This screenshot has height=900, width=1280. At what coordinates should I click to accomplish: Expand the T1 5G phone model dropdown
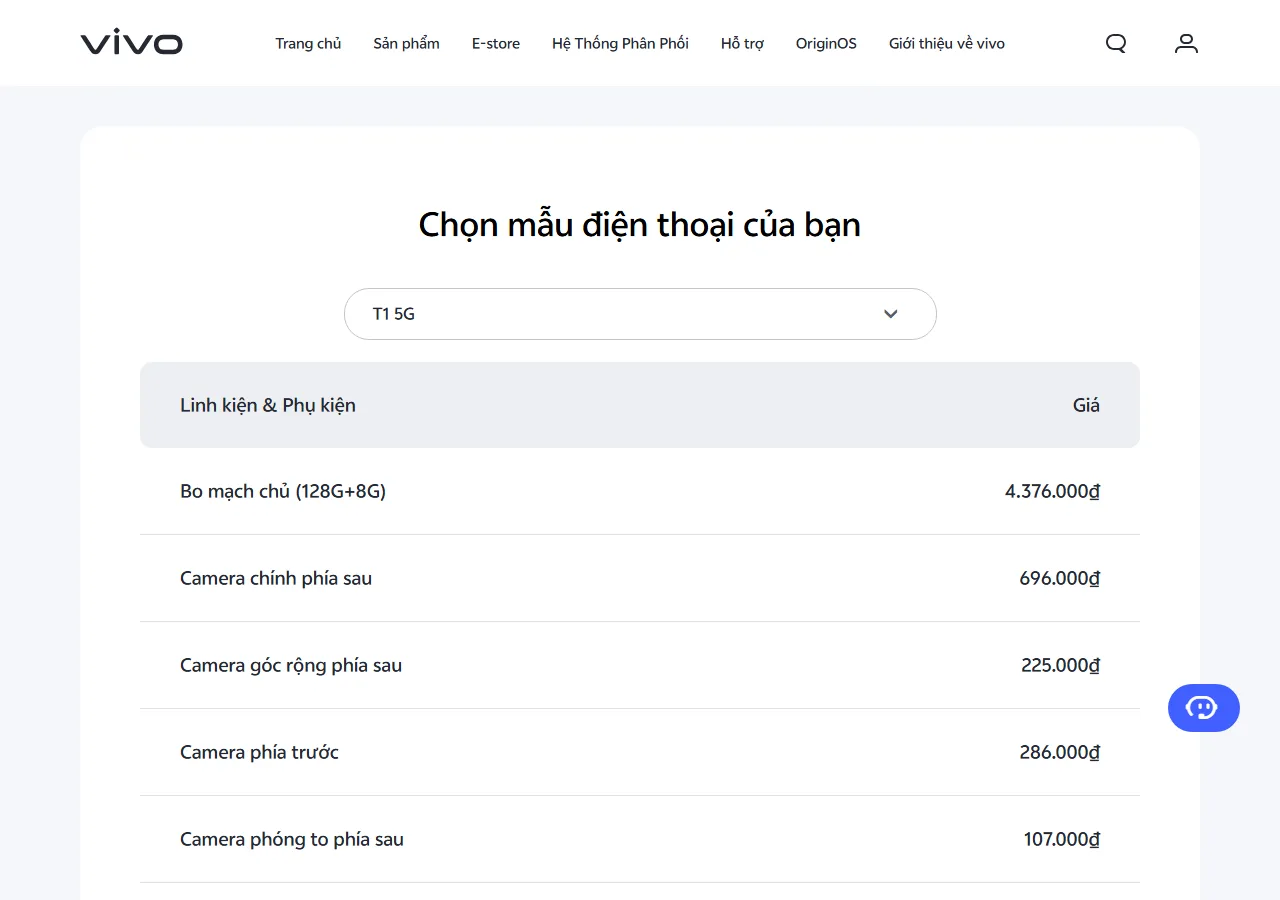point(640,314)
